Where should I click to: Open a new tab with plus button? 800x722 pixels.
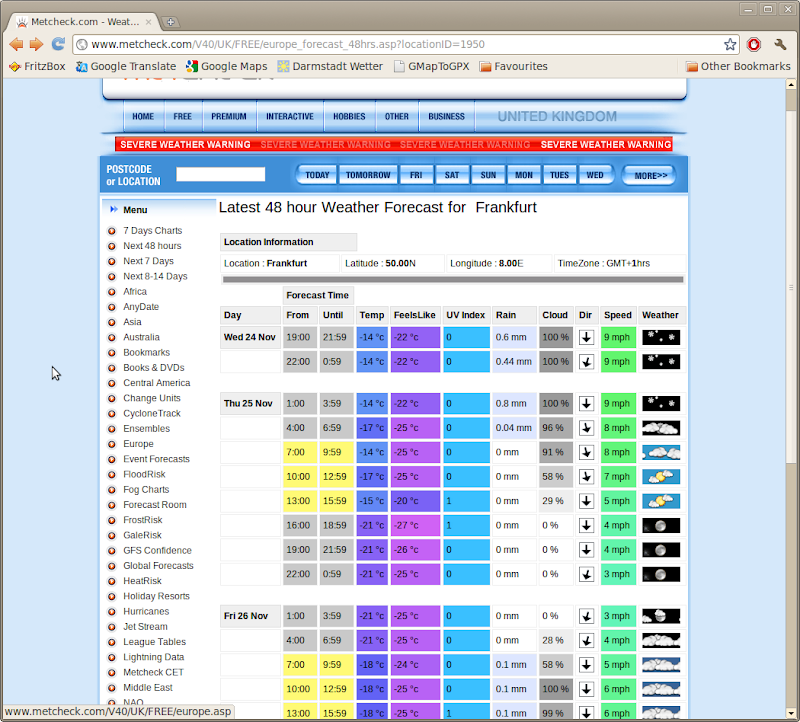point(171,21)
